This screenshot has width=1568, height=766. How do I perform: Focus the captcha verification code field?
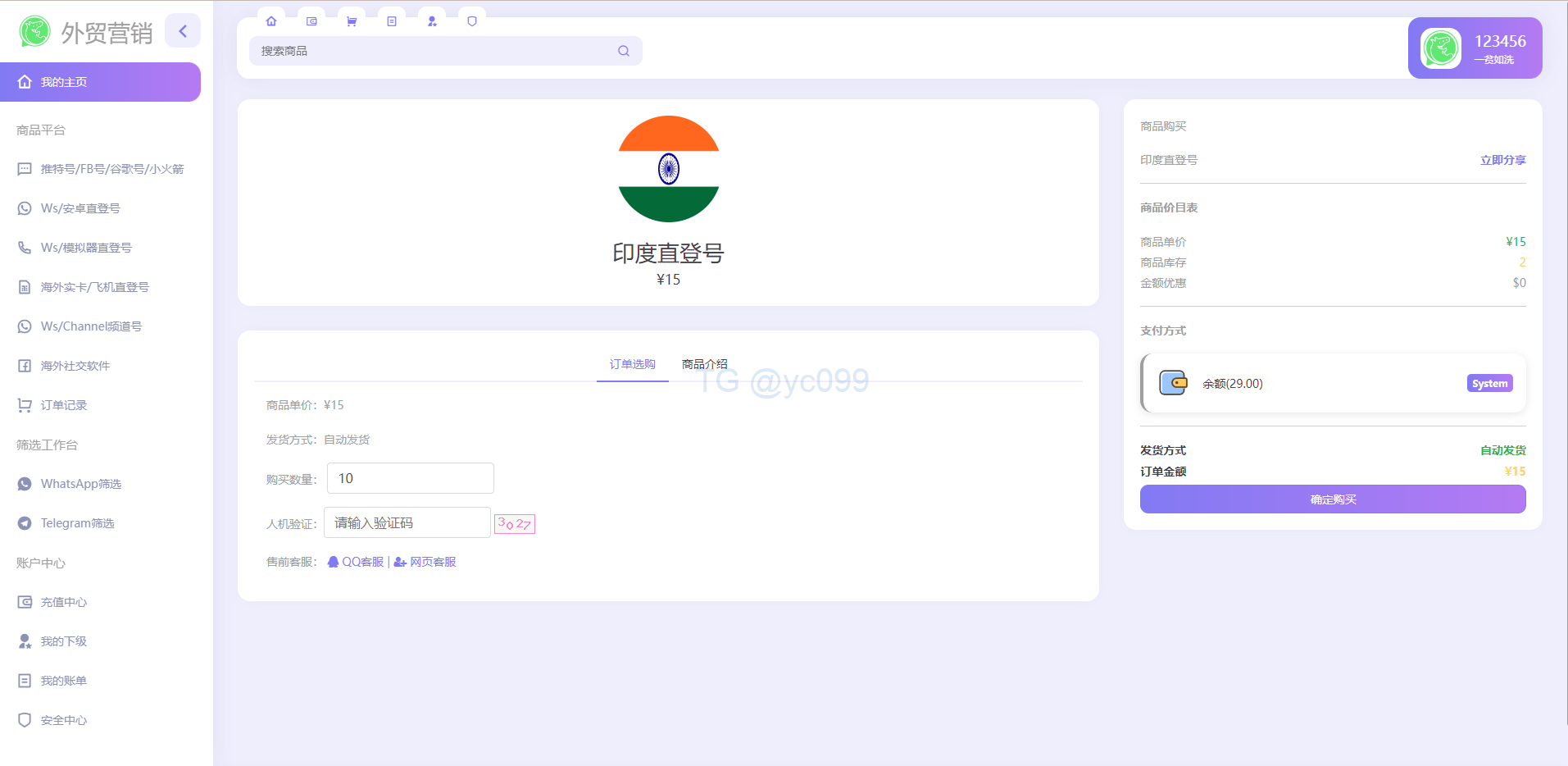pyautogui.click(x=407, y=522)
